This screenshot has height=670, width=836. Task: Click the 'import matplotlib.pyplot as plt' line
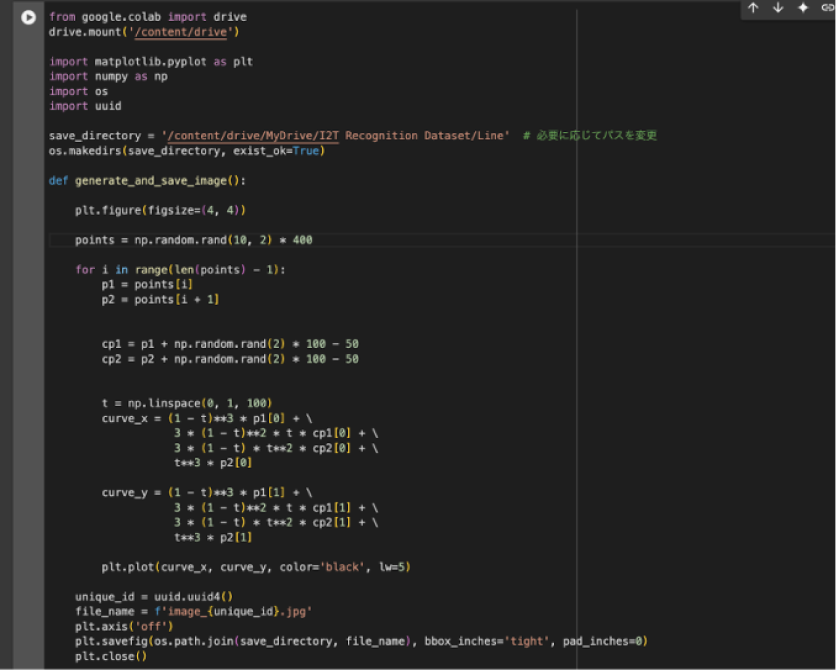coord(151,62)
